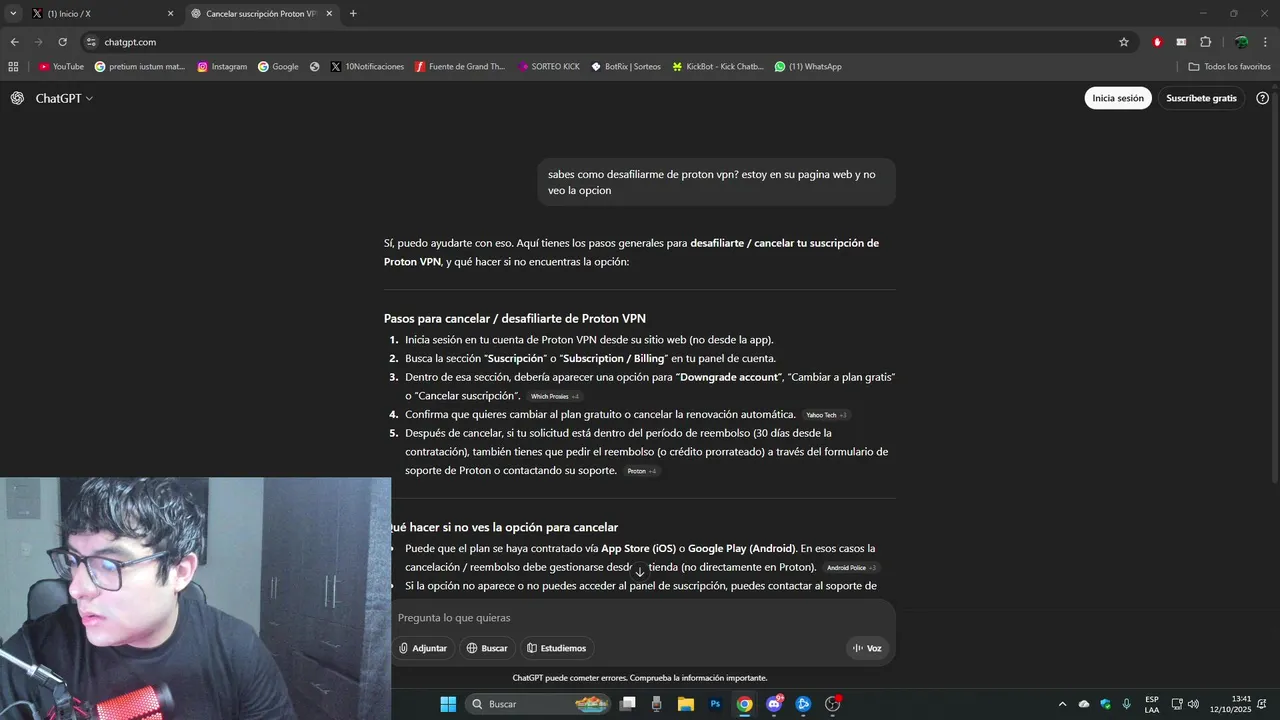Open KickBot bookmark

click(x=718, y=67)
